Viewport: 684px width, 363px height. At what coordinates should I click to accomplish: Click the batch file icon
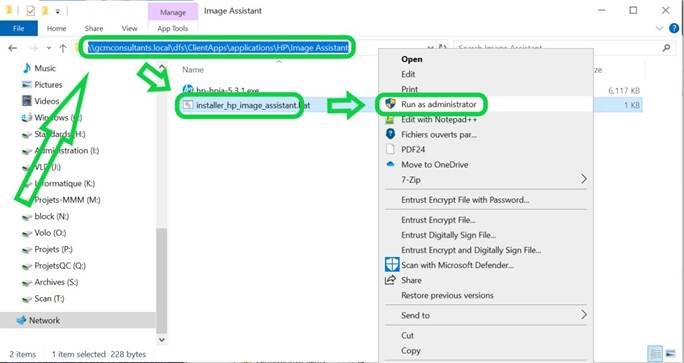pyautogui.click(x=188, y=105)
